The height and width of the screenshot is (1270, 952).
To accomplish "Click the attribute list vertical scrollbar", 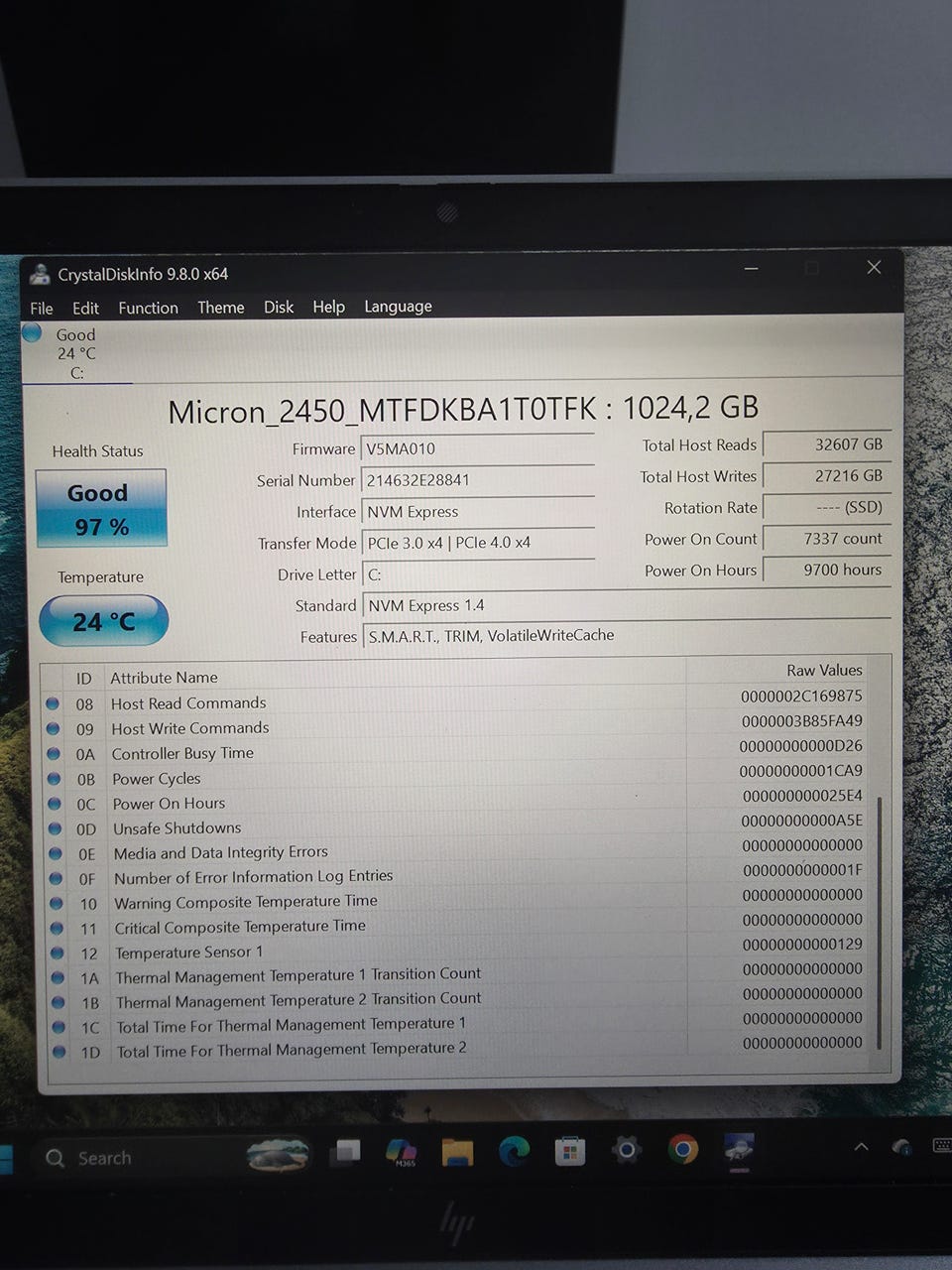I will 879,923.
